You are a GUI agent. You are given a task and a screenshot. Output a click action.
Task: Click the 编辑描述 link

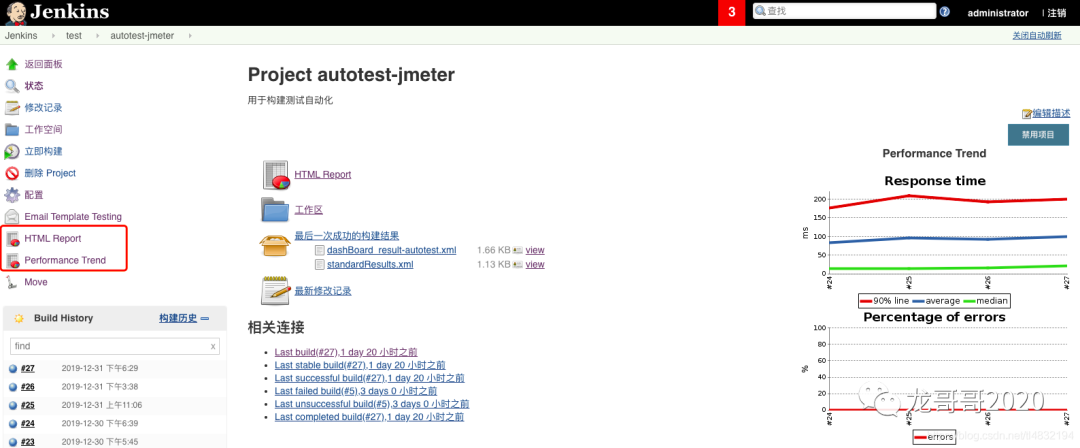(x=1051, y=114)
